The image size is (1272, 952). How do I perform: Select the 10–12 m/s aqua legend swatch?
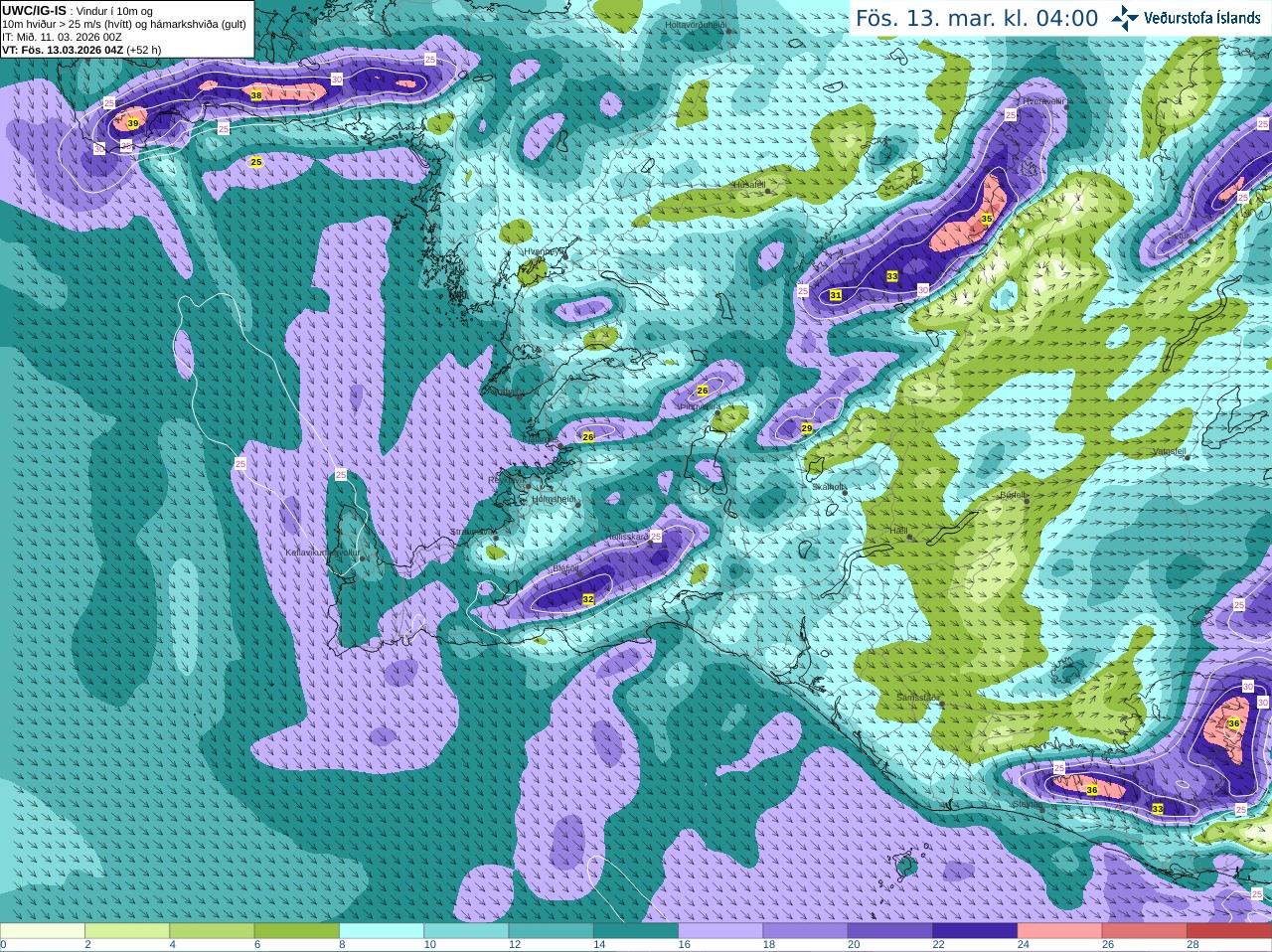(x=467, y=930)
